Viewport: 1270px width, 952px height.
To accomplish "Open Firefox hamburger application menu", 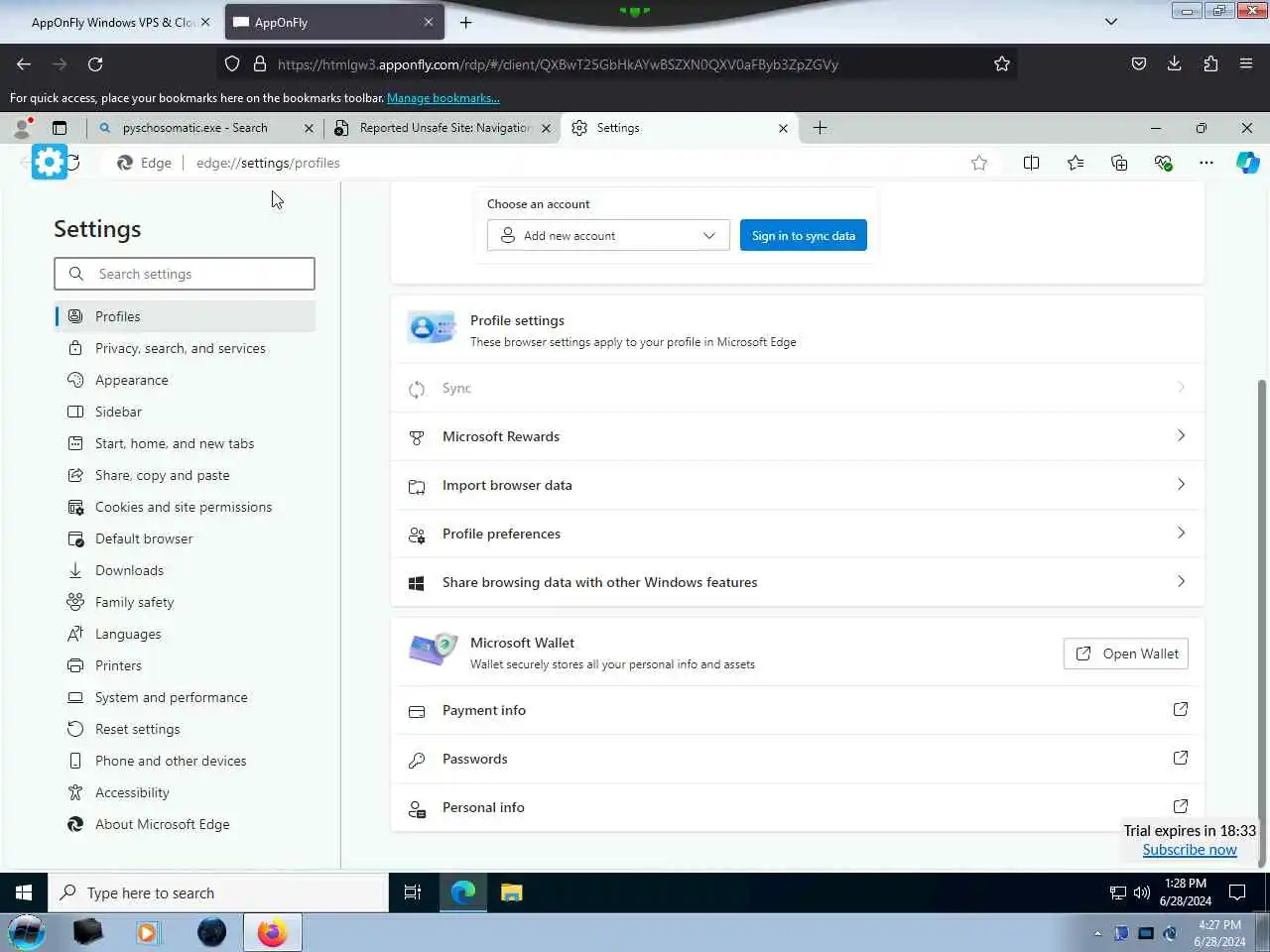I will coord(1246,63).
